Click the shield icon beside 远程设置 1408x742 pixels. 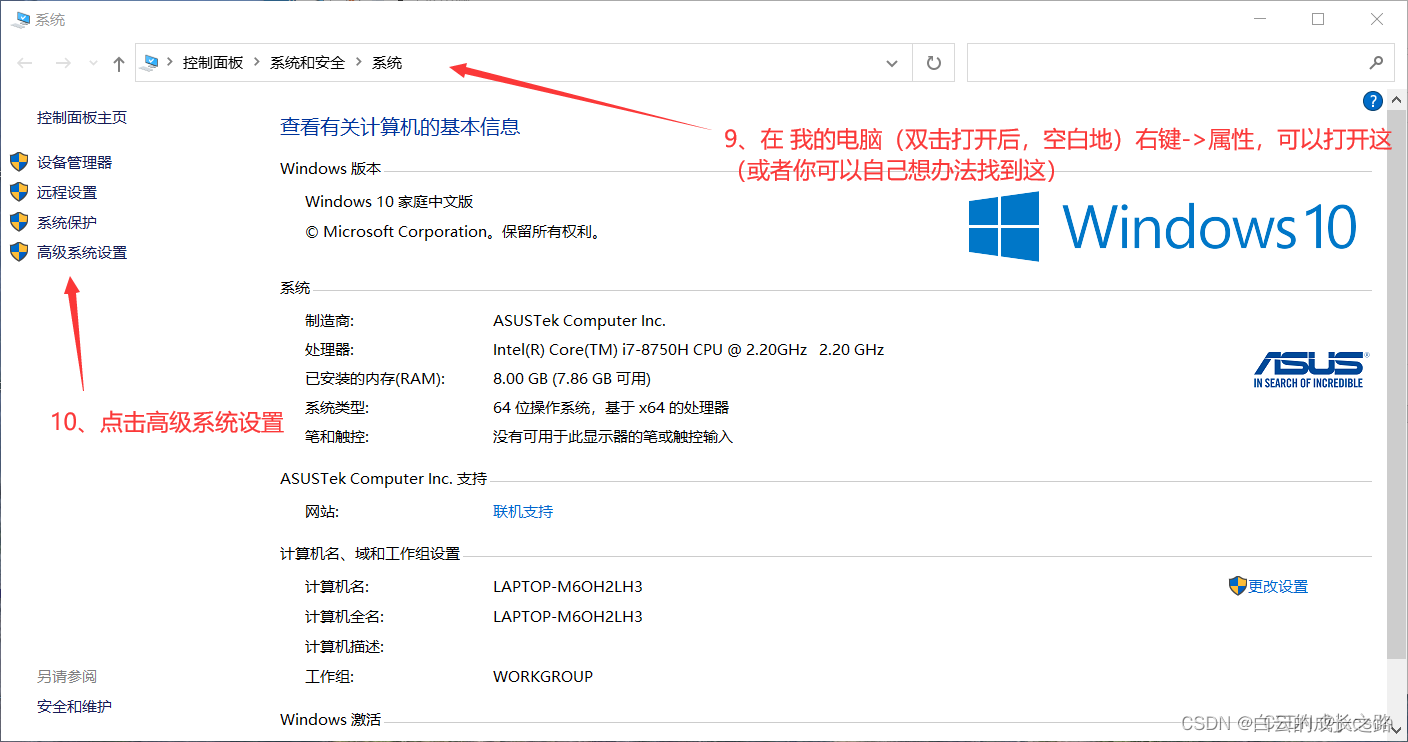19,192
